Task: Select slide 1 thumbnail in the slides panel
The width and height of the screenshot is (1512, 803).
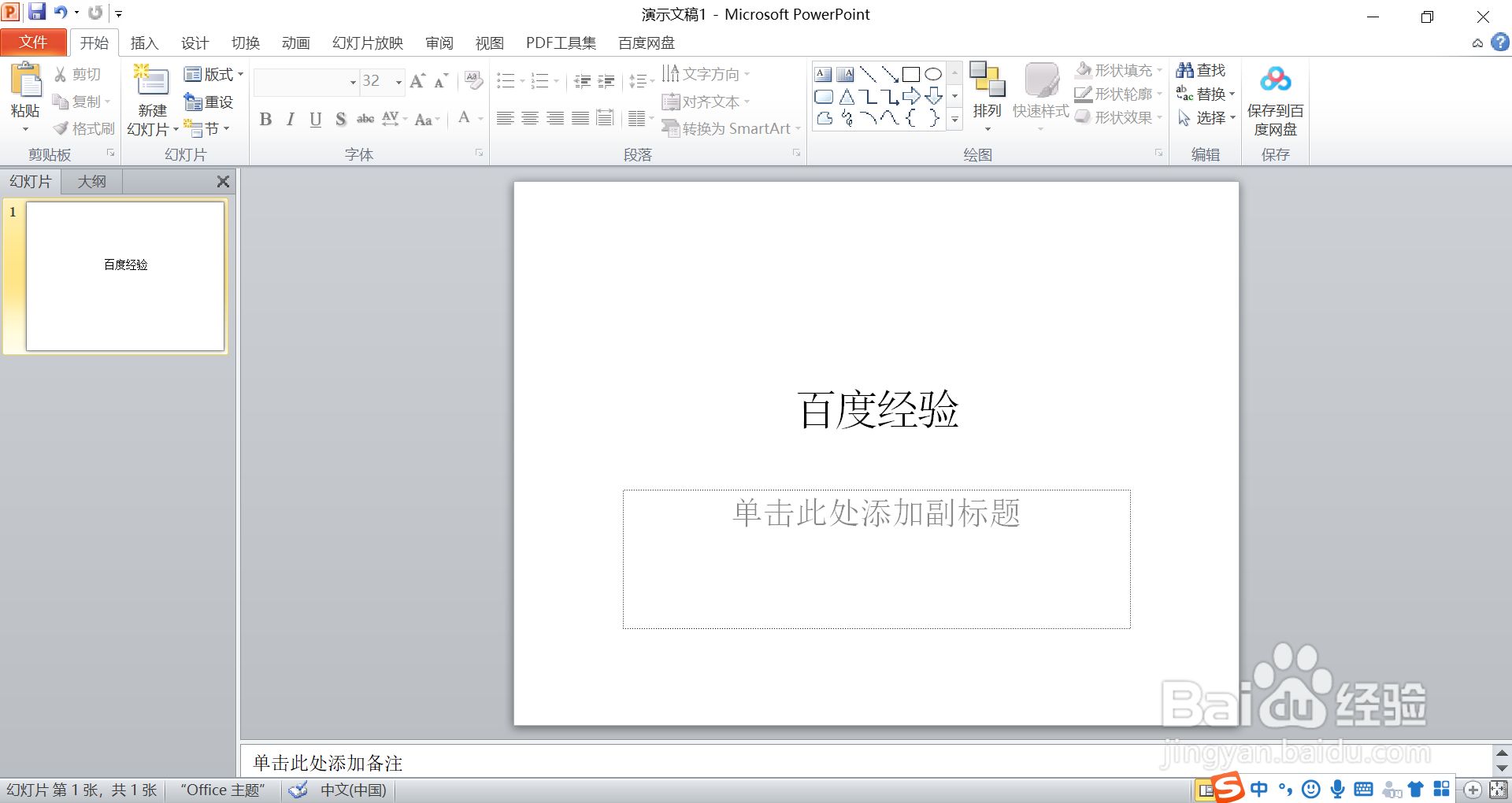Action: (x=124, y=276)
